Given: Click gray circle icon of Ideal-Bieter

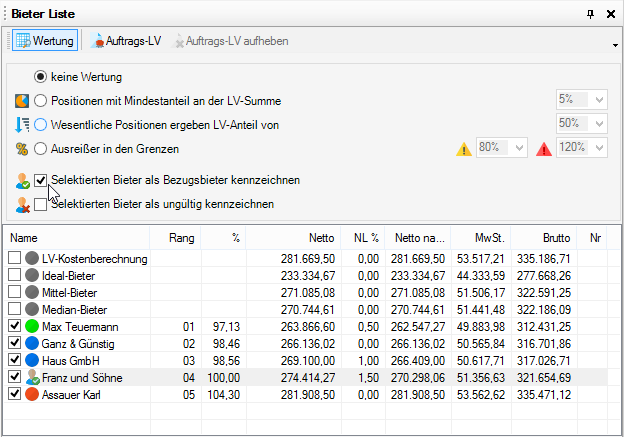Looking at the screenshot, I should [32, 275].
